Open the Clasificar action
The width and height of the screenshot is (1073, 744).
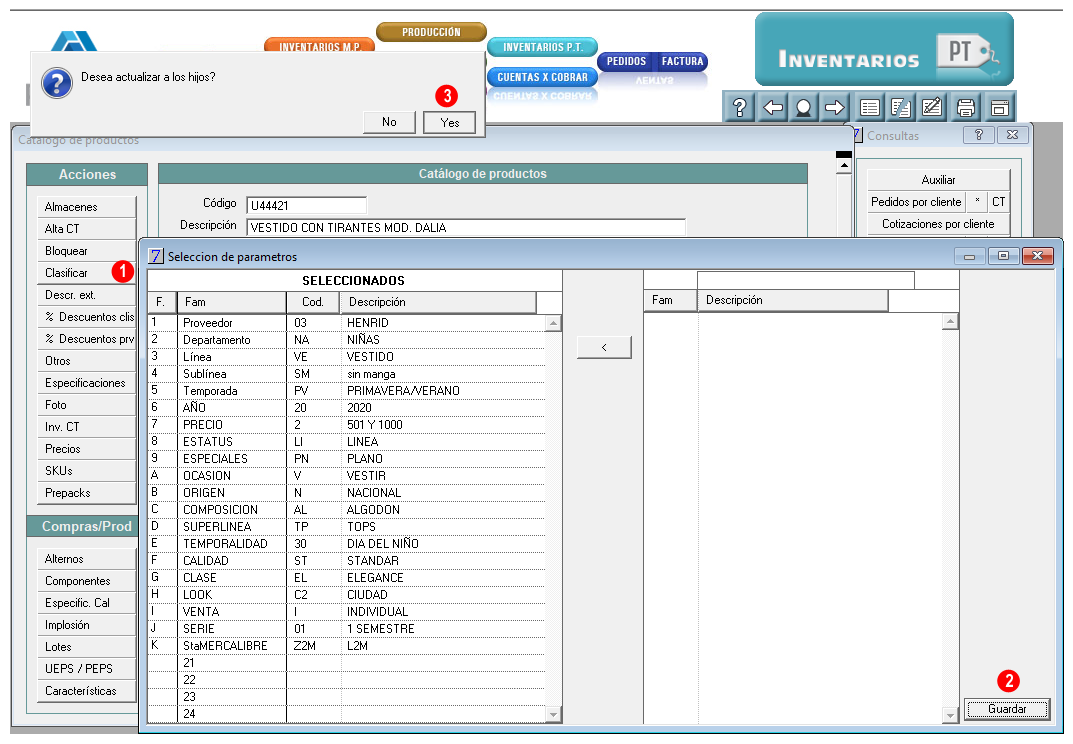point(86,272)
